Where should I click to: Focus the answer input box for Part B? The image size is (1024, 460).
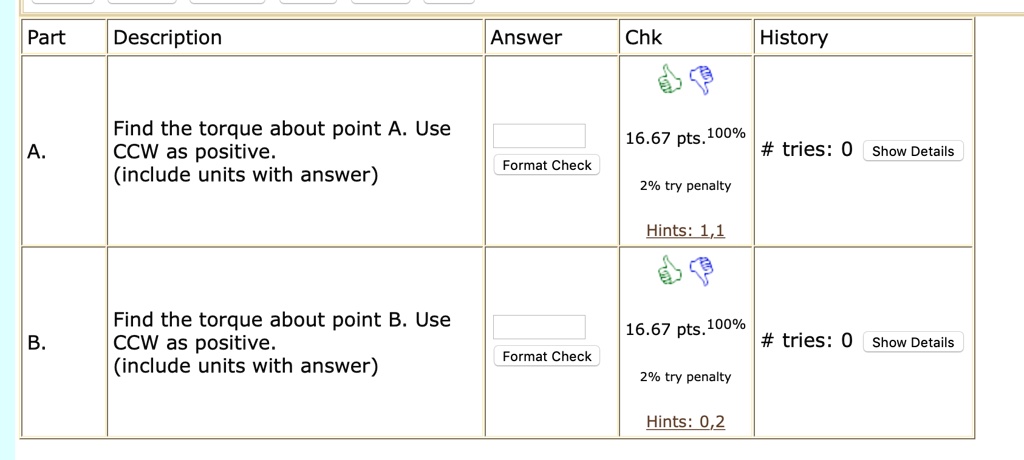[539, 327]
